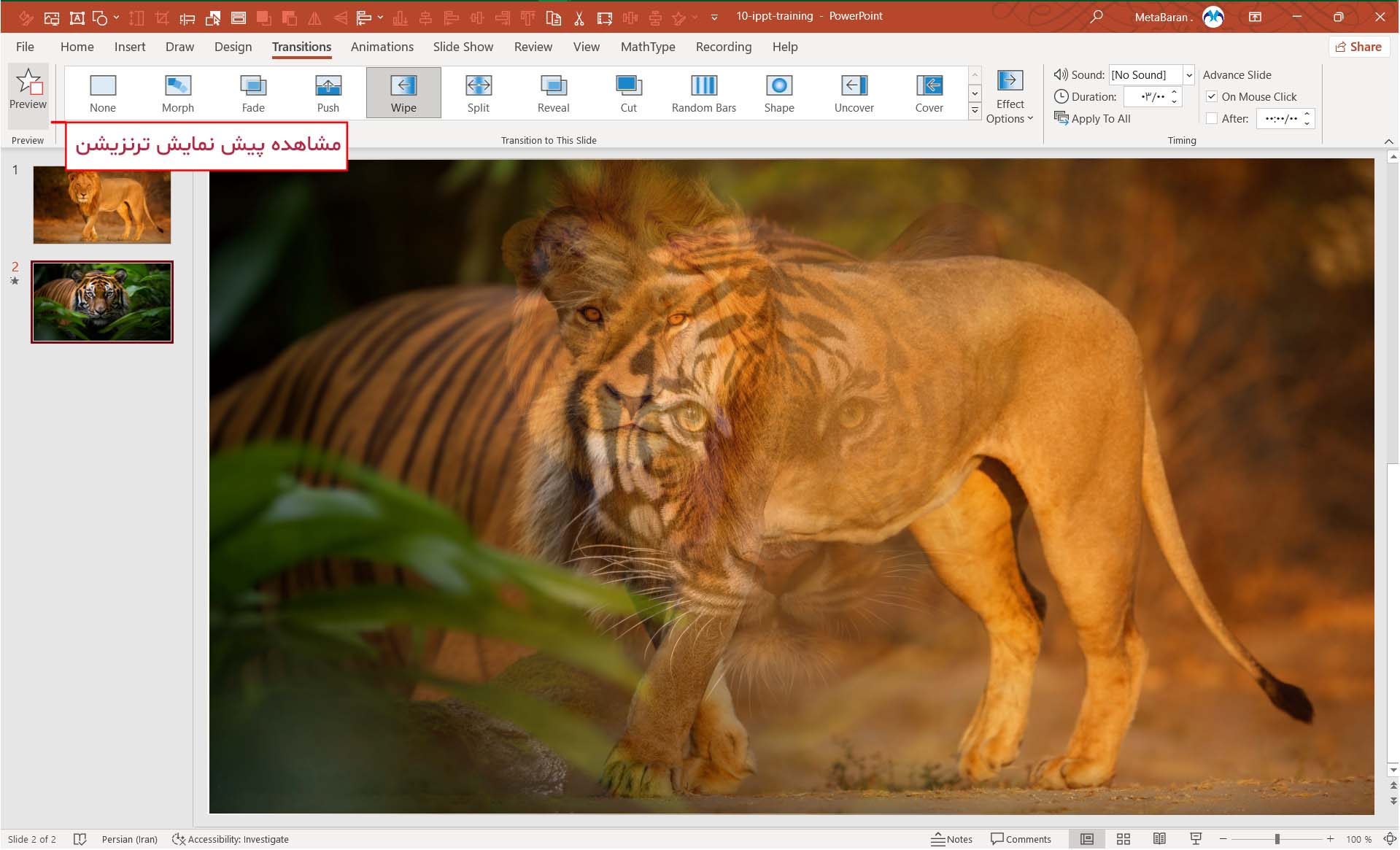Open the Design tab

pyautogui.click(x=233, y=47)
